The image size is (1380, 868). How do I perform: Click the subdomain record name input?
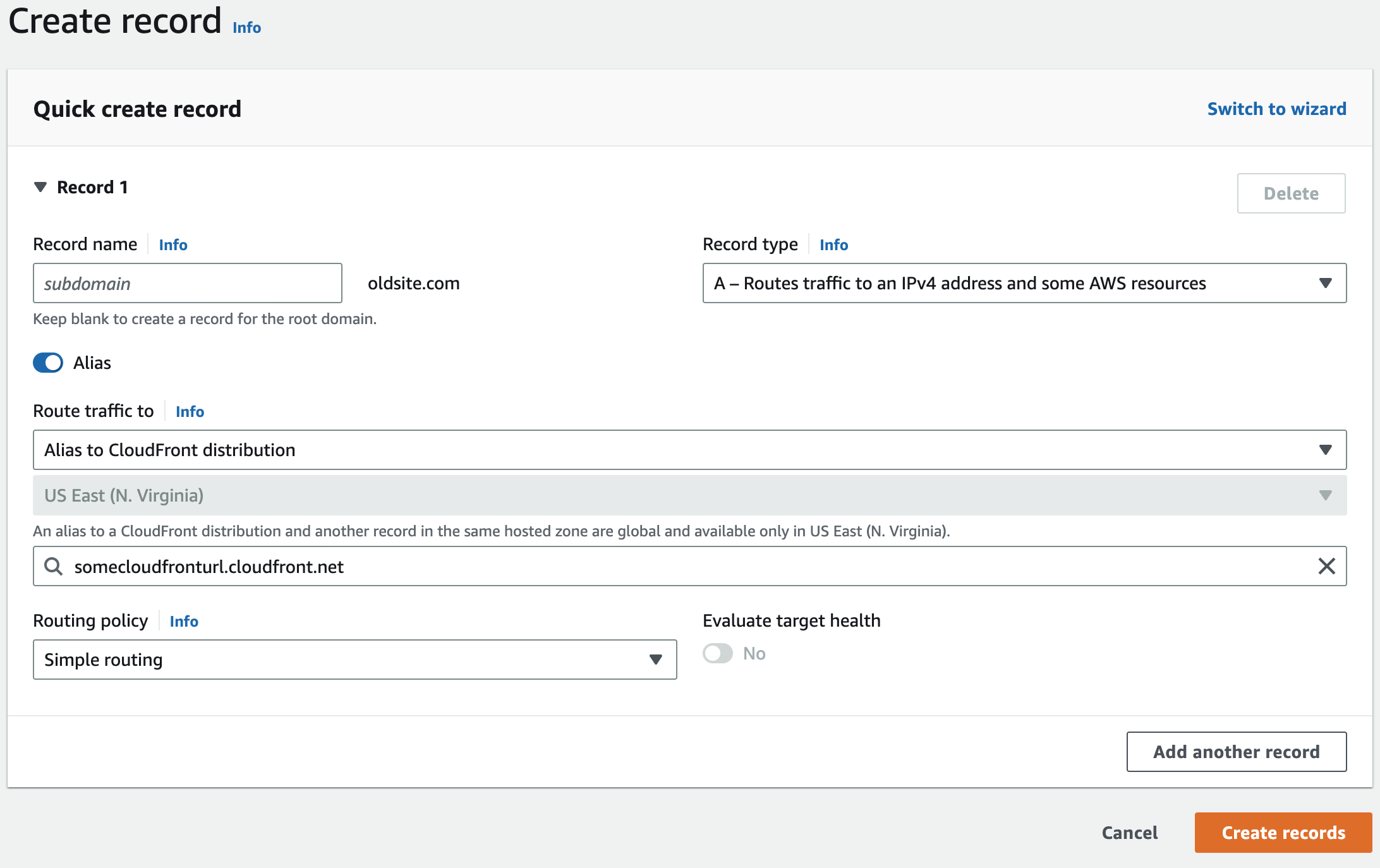[x=188, y=283]
